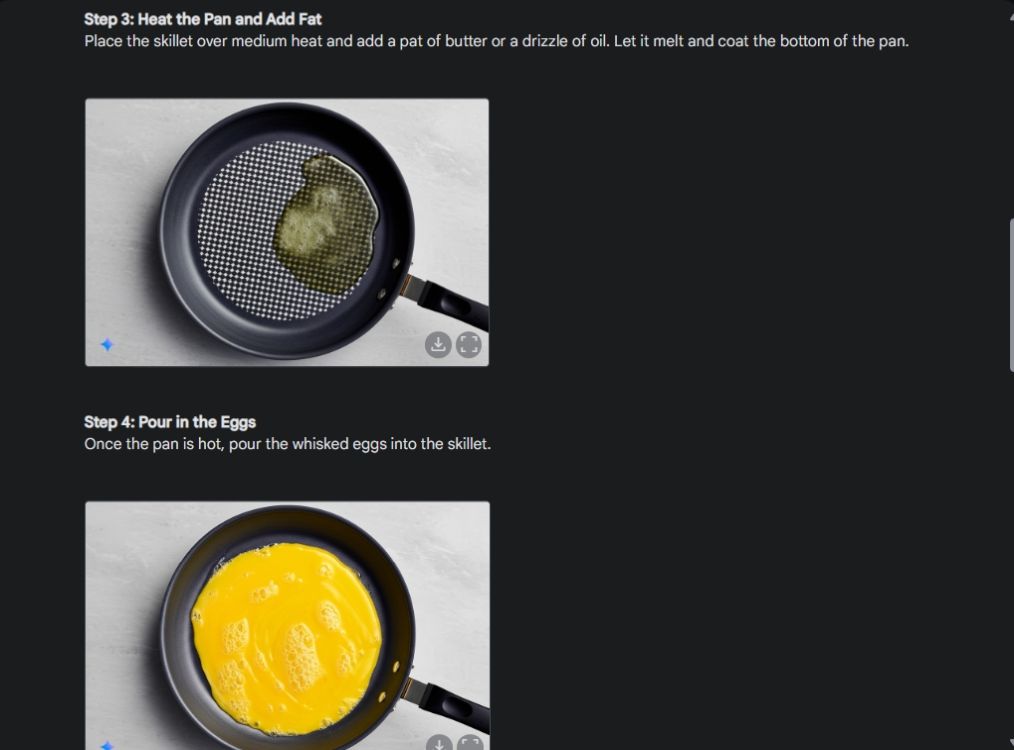Screen dimensions: 1014x750
Task: Open the Step 3 image in fullscreen
Action: (x=469, y=345)
